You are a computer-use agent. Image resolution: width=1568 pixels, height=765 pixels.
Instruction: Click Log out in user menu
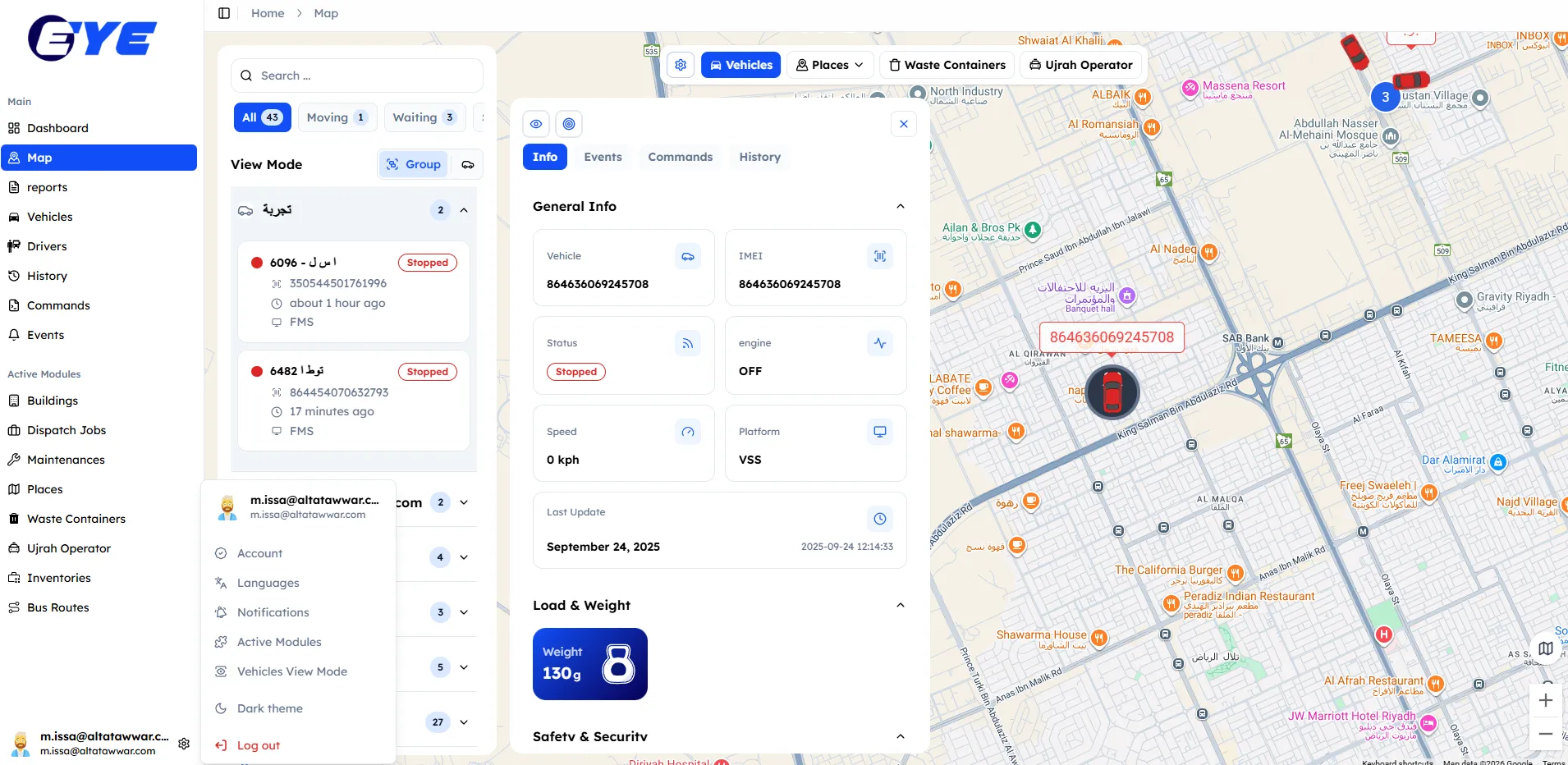[258, 745]
